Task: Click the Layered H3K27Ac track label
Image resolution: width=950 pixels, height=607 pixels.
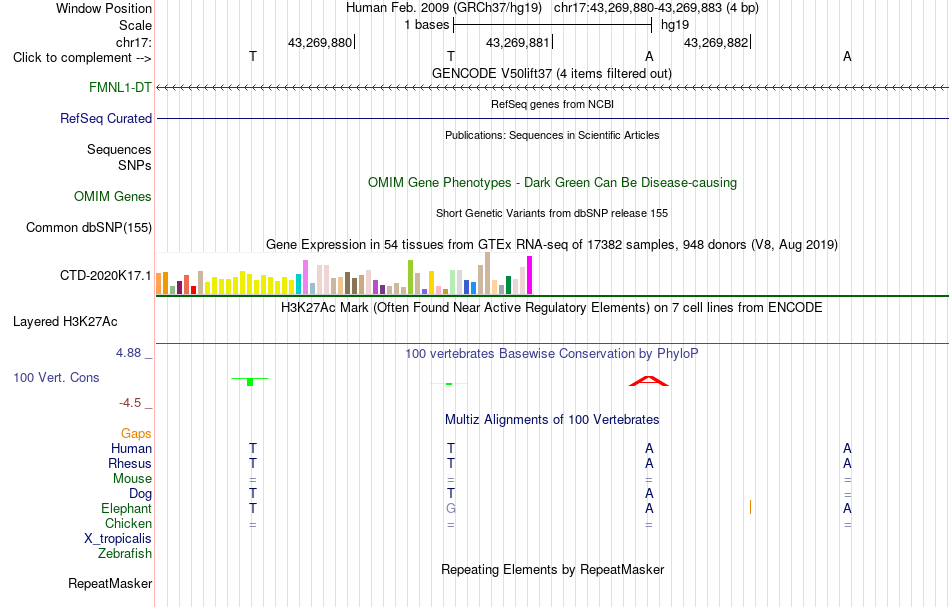Action: click(x=65, y=322)
